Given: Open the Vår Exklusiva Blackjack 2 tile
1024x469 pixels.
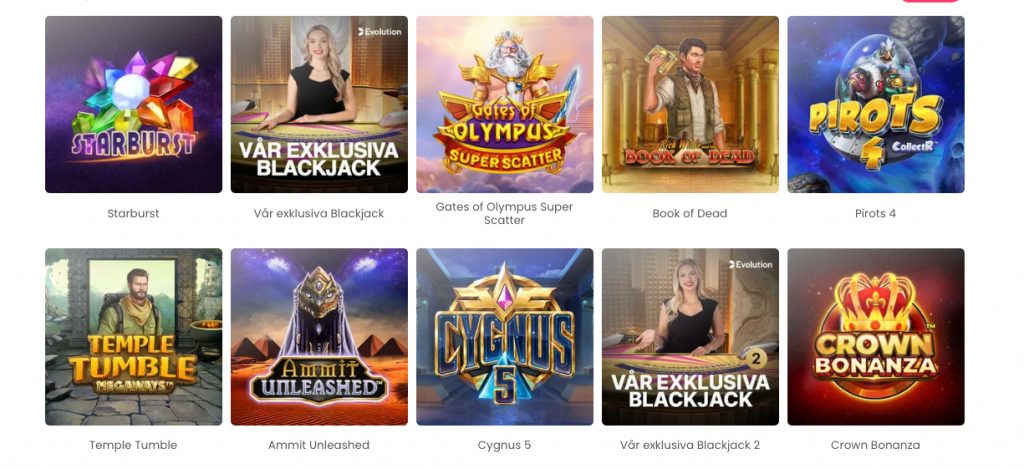Looking at the screenshot, I should pyautogui.click(x=690, y=336).
